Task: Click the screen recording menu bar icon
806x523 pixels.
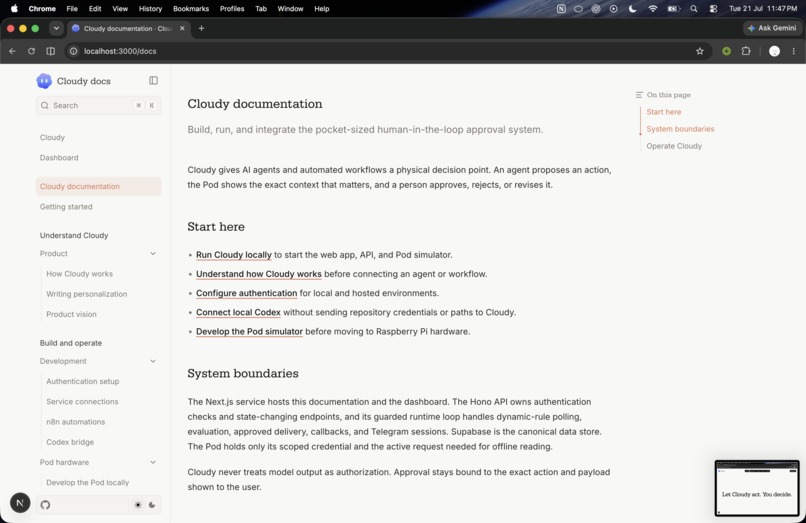Action: point(613,8)
